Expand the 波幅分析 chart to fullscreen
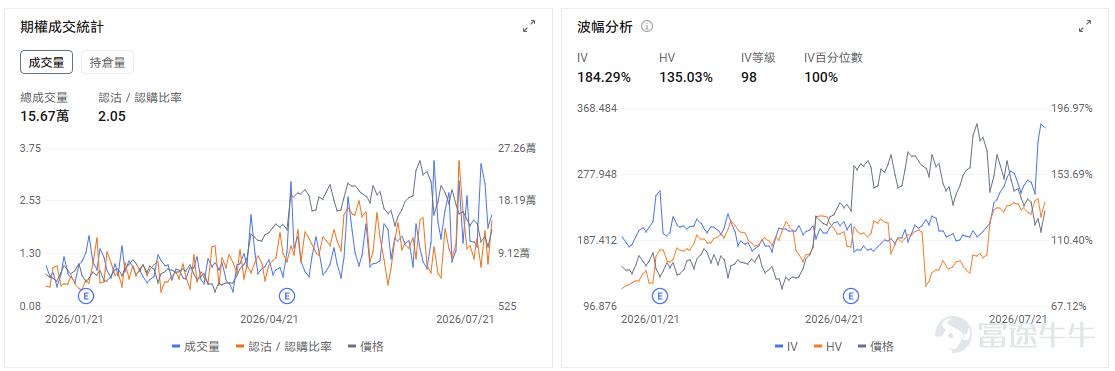Viewport: 1115px width, 371px height. point(1084,26)
